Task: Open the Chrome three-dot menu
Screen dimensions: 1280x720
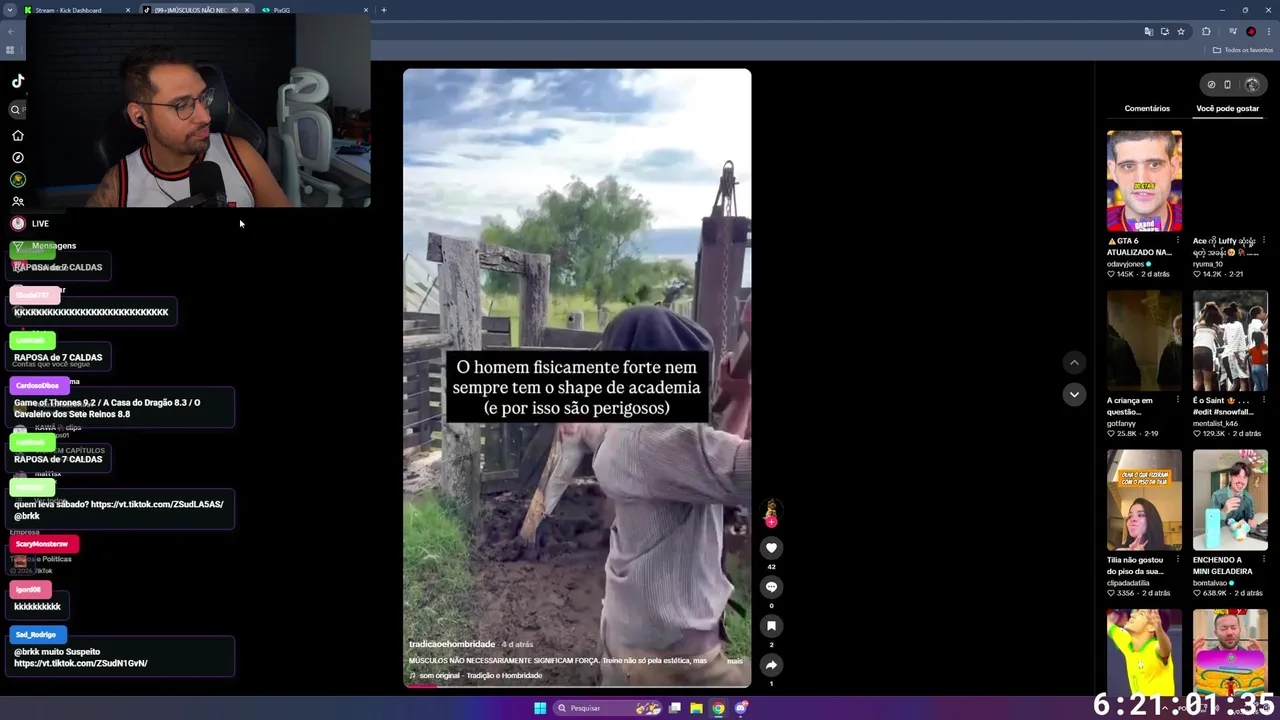Action: click(x=1268, y=32)
